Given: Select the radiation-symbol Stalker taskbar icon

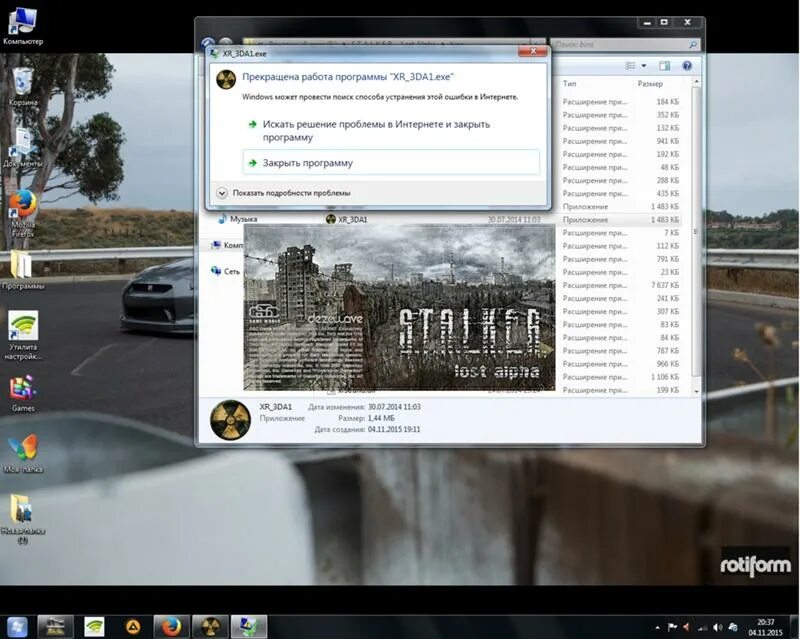Looking at the screenshot, I should (210, 626).
